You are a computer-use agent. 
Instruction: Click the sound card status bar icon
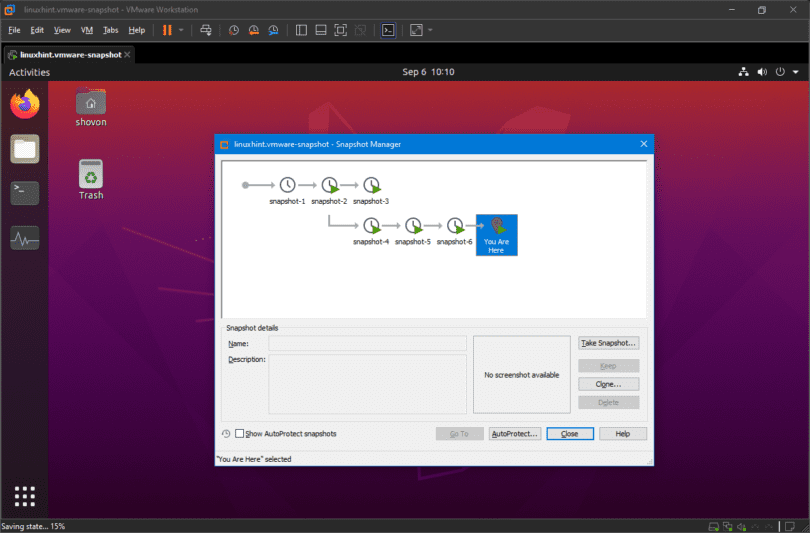point(741,527)
